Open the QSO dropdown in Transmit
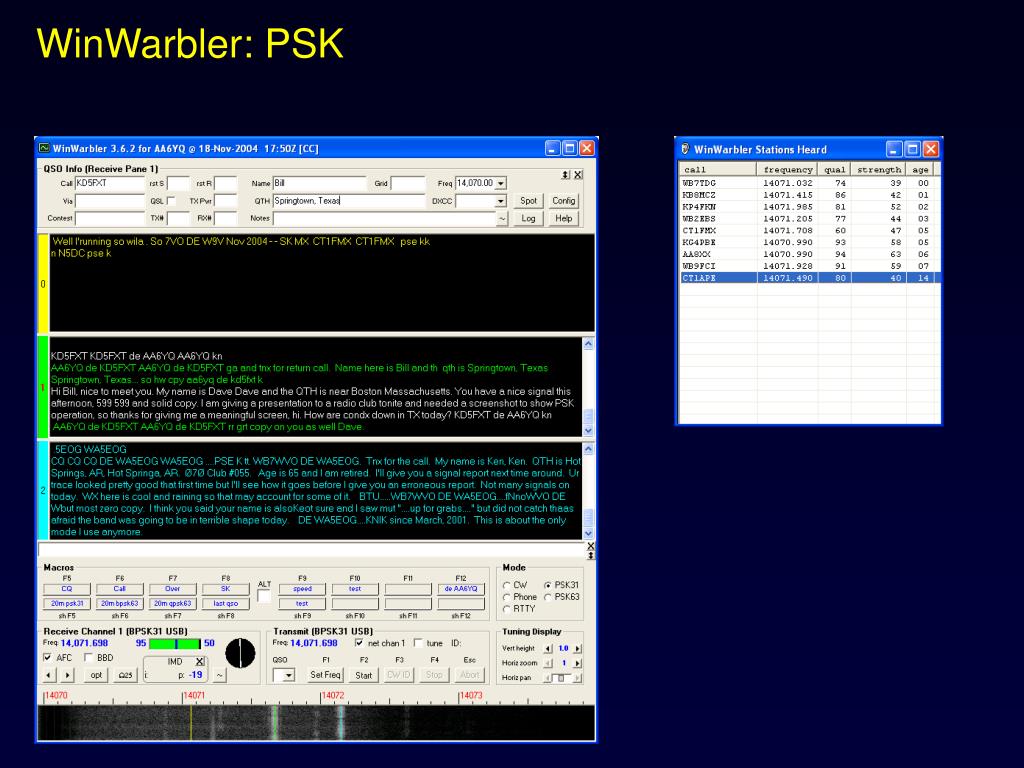 pyautogui.click(x=289, y=675)
